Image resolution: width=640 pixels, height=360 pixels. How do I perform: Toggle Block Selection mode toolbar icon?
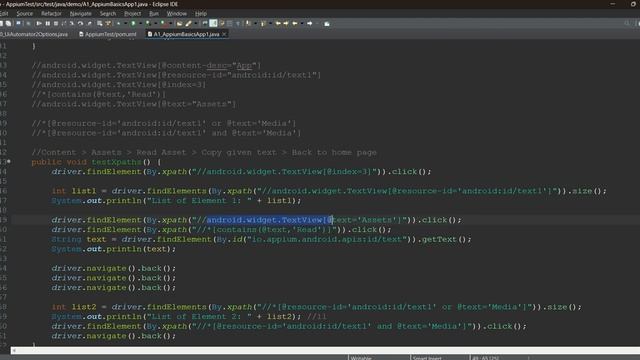229,23
